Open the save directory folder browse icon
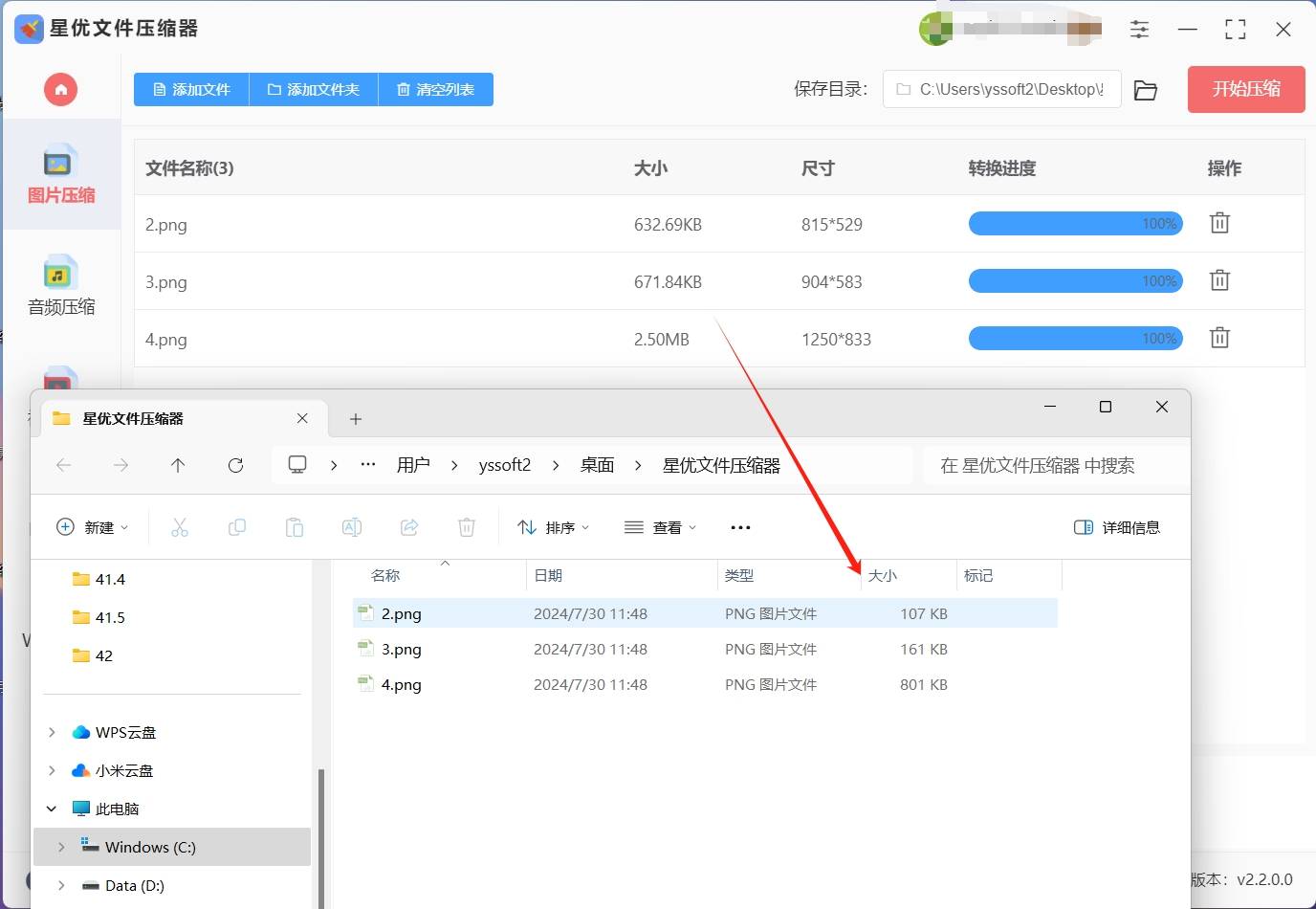 pos(1145,90)
